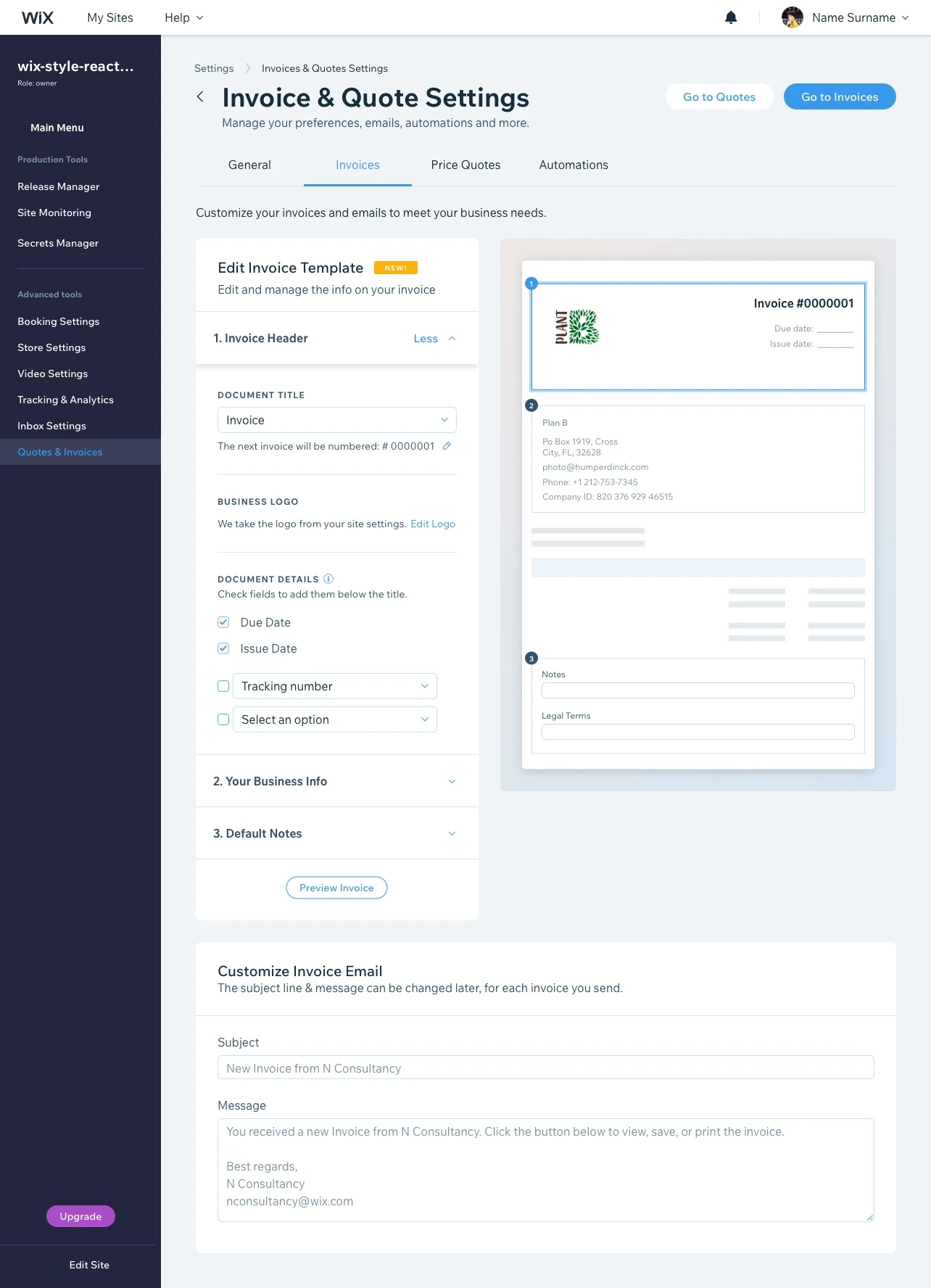931x1288 pixels.
Task: Click the Document Details info icon
Action: pos(328,579)
